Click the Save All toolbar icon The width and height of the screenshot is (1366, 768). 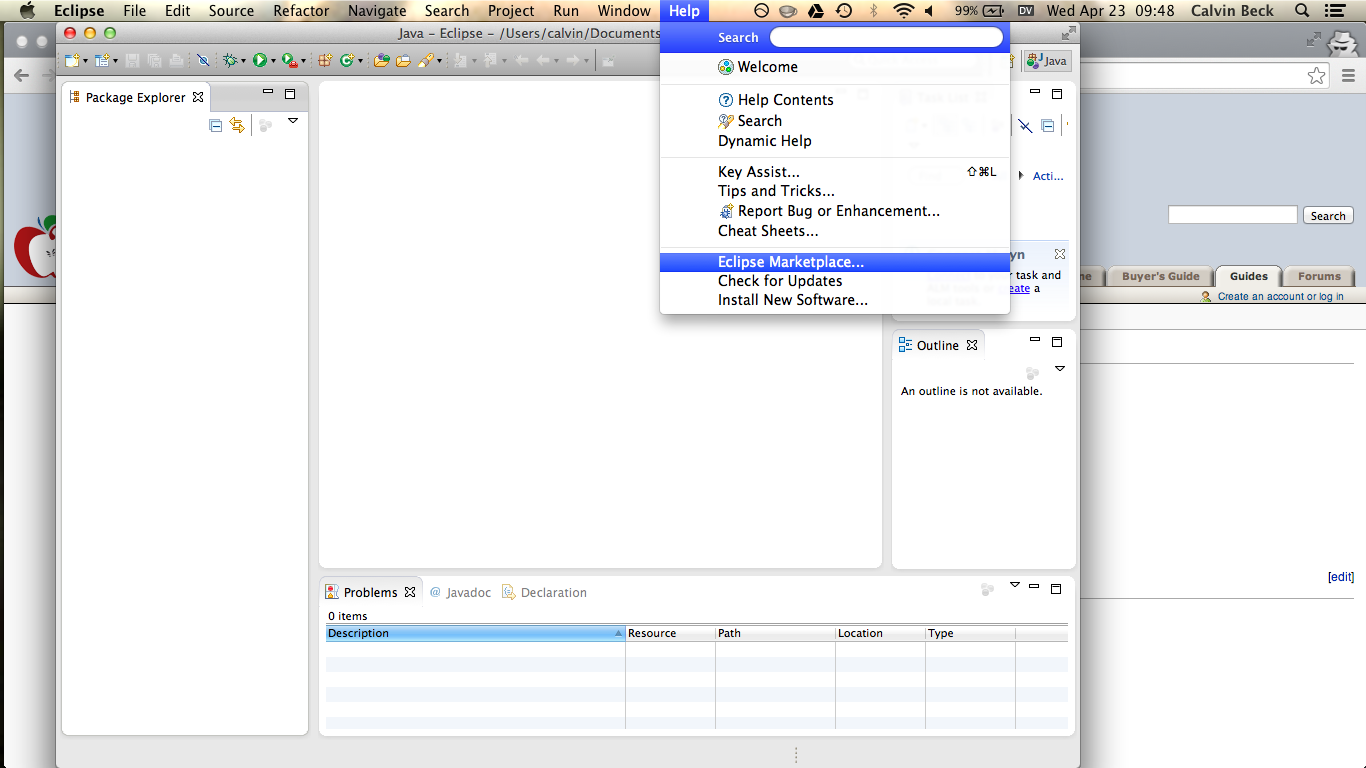[x=153, y=61]
